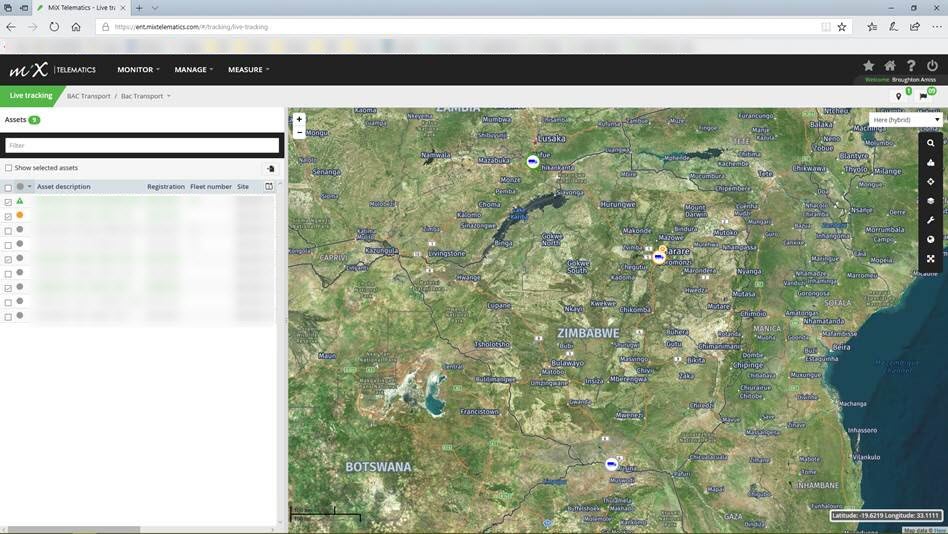
Task: Sort by Registration column
Action: pyautogui.click(x=166, y=187)
